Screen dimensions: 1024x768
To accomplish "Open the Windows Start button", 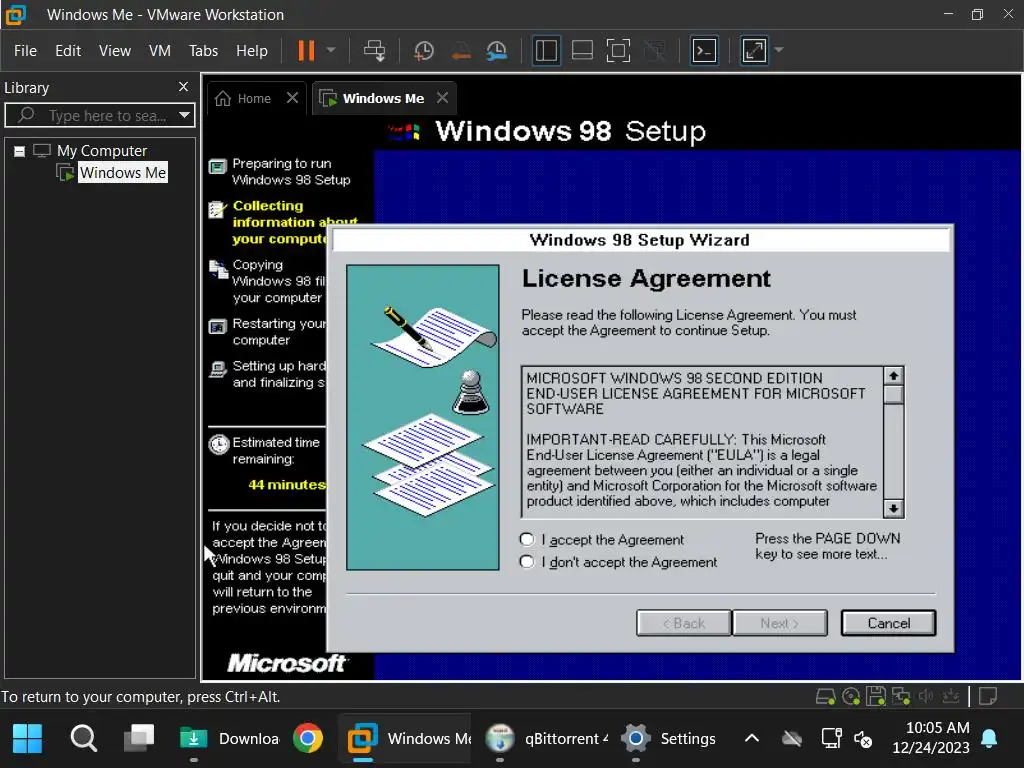I will point(27,739).
